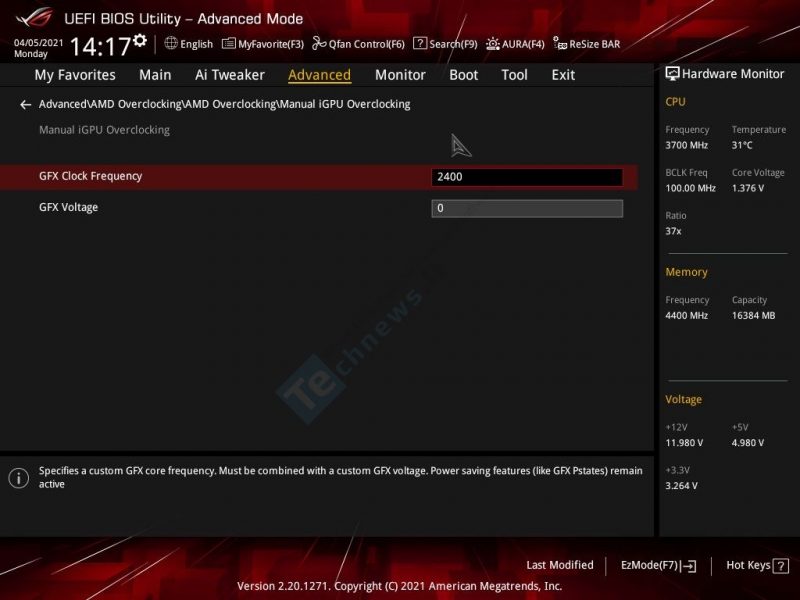
Task: Select the GFX Voltage value field
Action: pyautogui.click(x=527, y=208)
